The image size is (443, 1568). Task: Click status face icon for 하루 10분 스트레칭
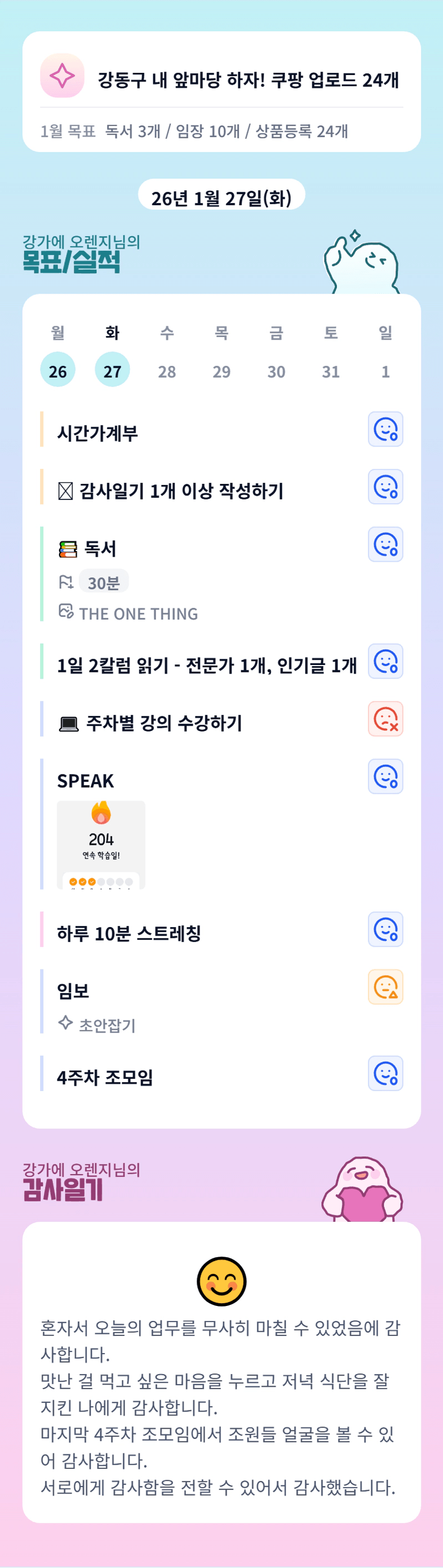pos(385,929)
